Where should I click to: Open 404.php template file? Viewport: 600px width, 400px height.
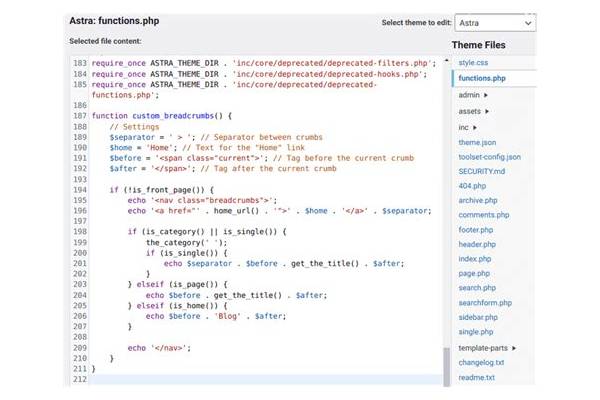click(472, 186)
